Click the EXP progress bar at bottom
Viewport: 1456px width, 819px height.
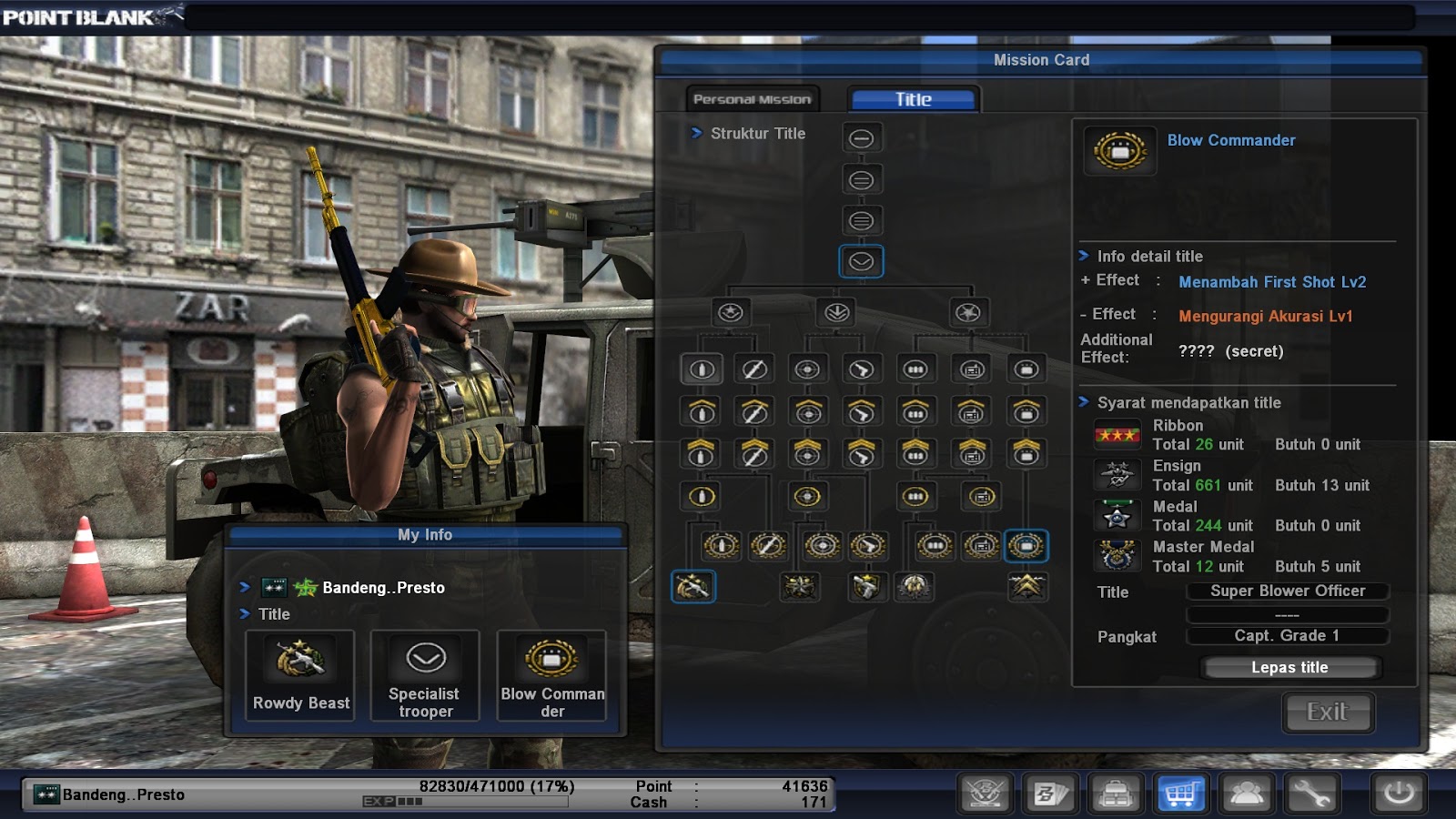coord(465,802)
